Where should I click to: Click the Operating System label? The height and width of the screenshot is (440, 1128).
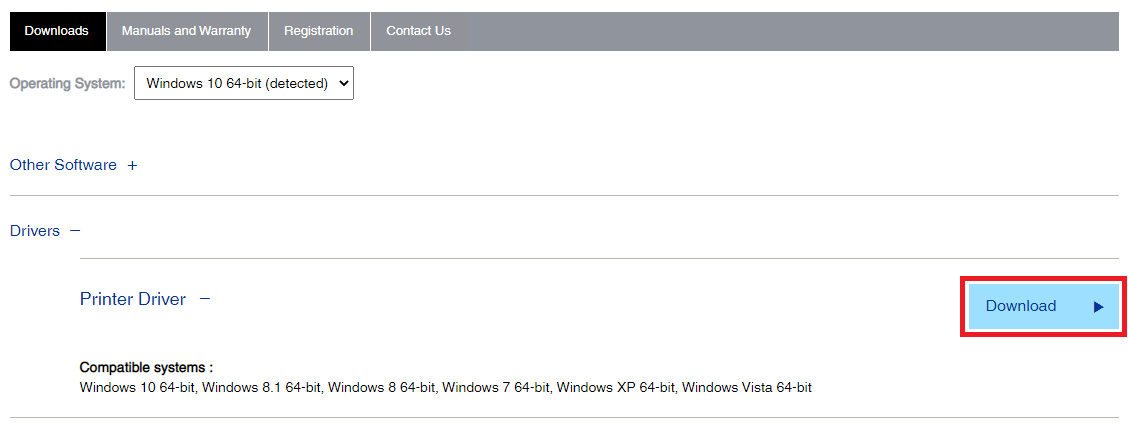(67, 84)
